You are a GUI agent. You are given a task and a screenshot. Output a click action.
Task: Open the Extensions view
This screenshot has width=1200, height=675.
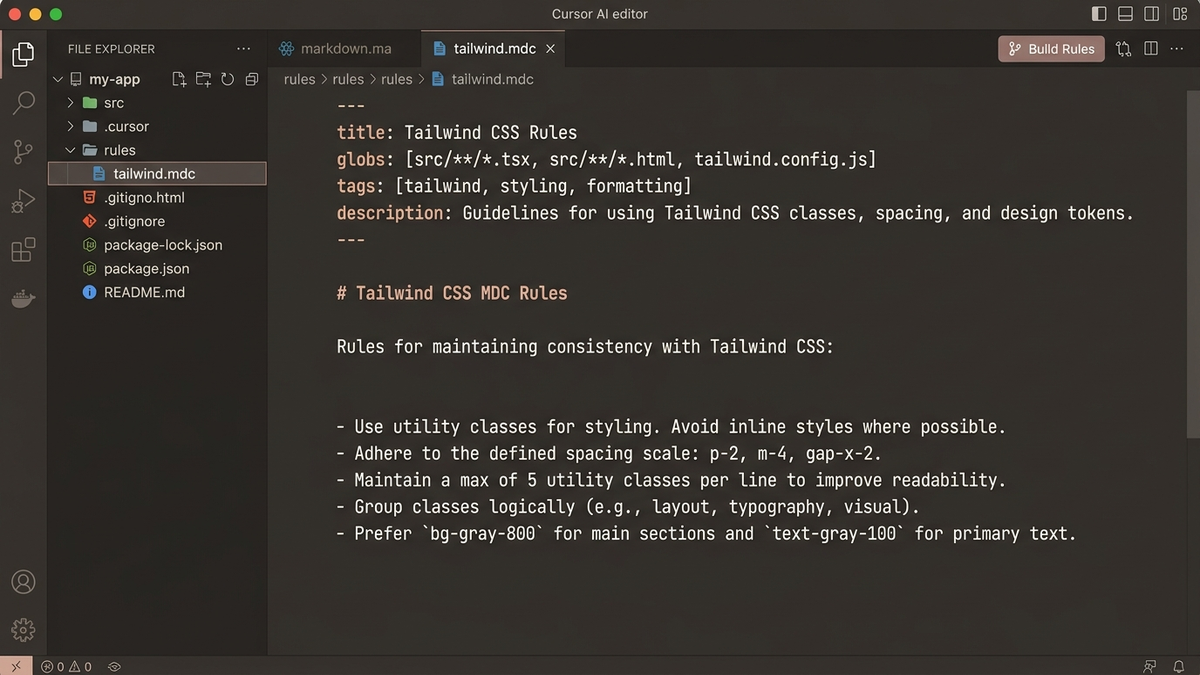23,250
